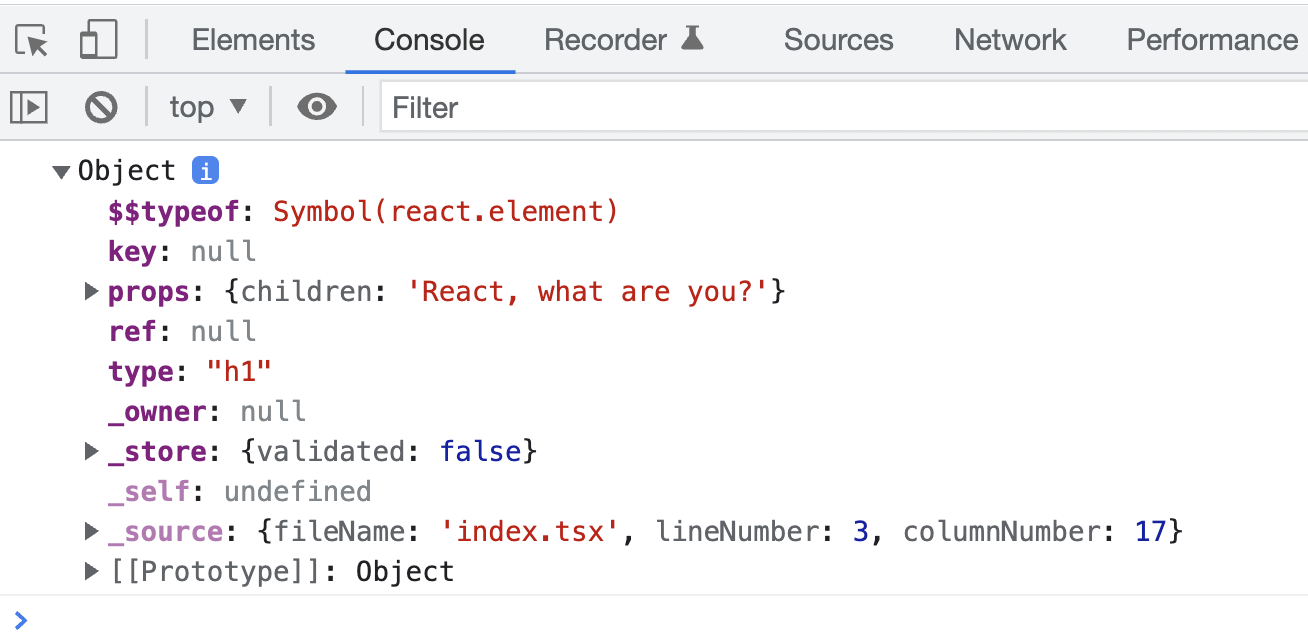Select the type "h1" property row
The width and height of the screenshot is (1308, 644).
[x=190, y=372]
